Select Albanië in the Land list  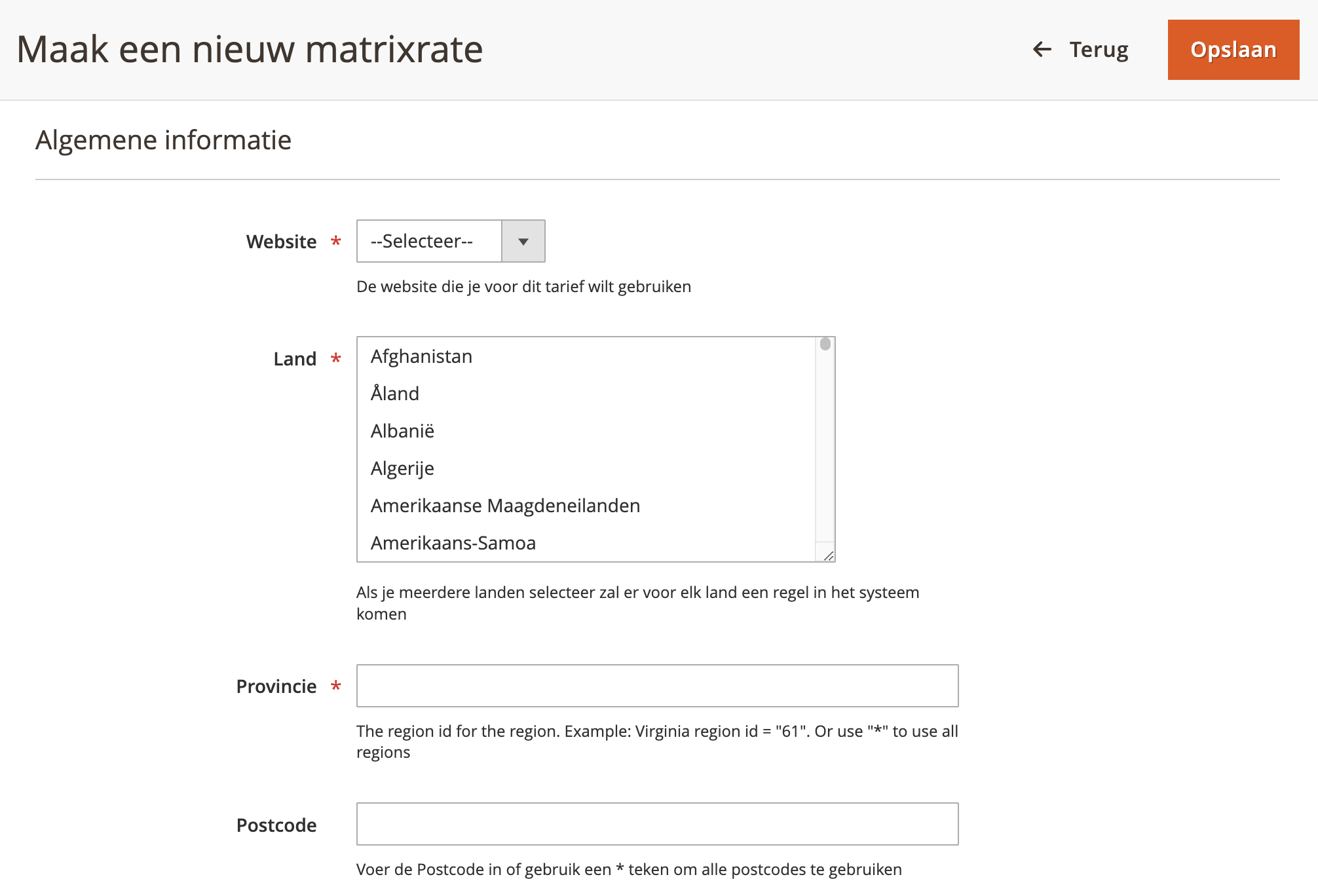(x=587, y=431)
